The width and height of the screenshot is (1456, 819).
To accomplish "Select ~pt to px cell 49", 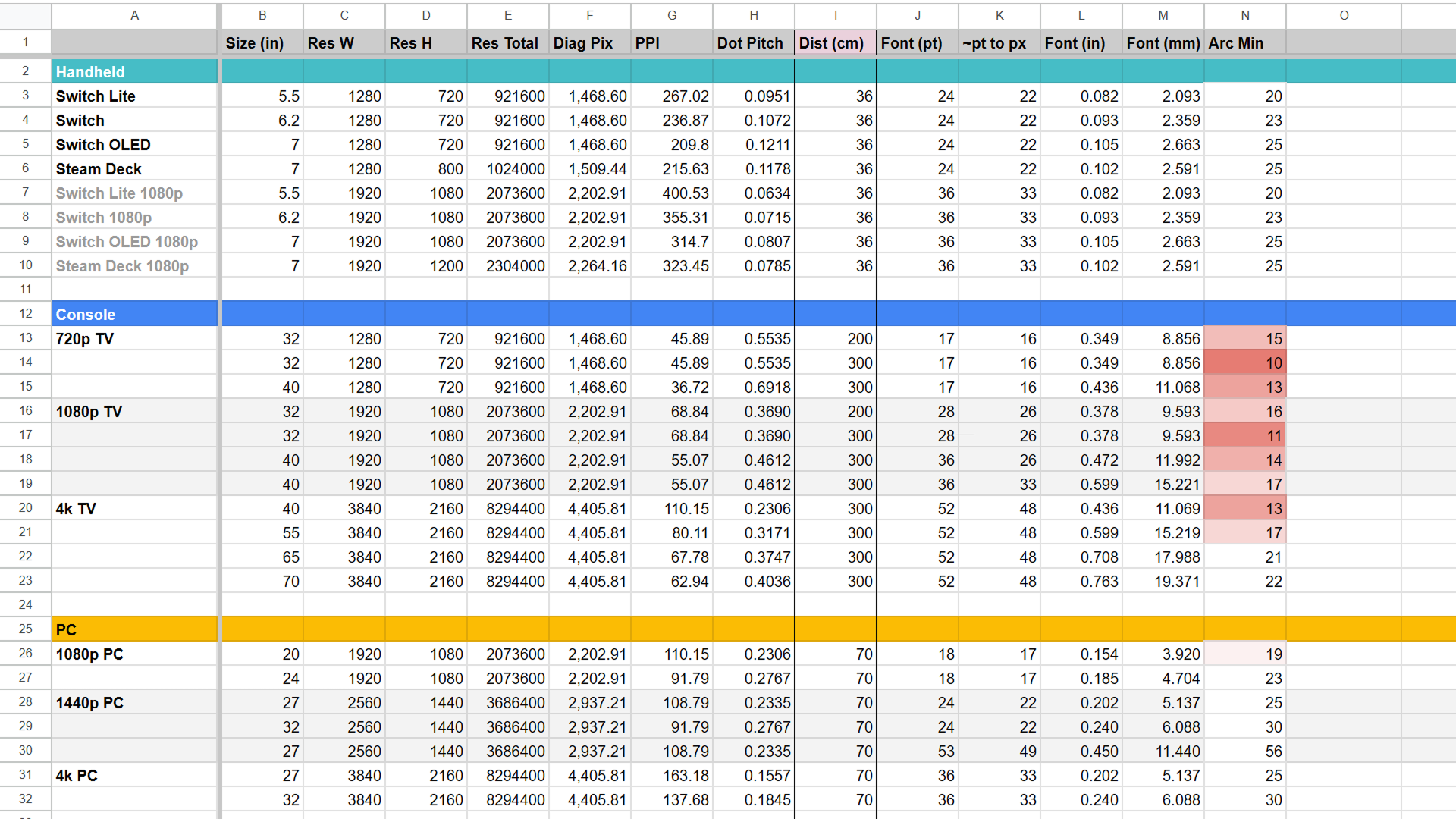I will pos(999,751).
